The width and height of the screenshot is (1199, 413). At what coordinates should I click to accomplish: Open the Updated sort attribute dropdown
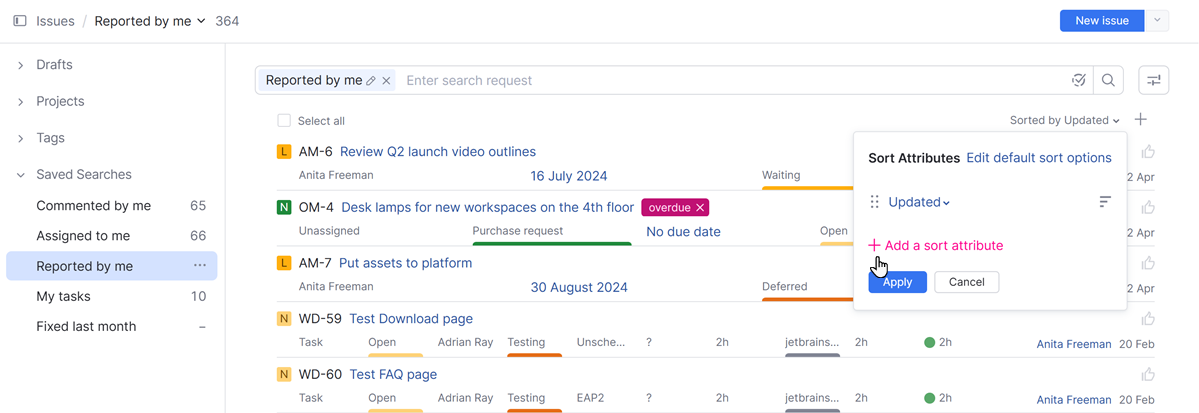click(x=919, y=202)
